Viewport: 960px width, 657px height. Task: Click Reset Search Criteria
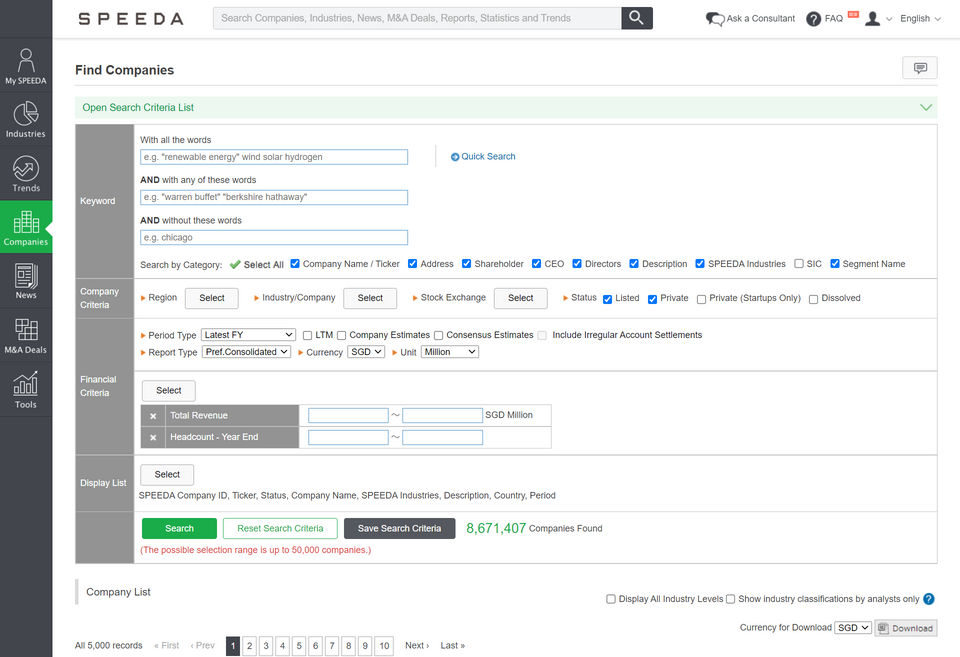280,528
